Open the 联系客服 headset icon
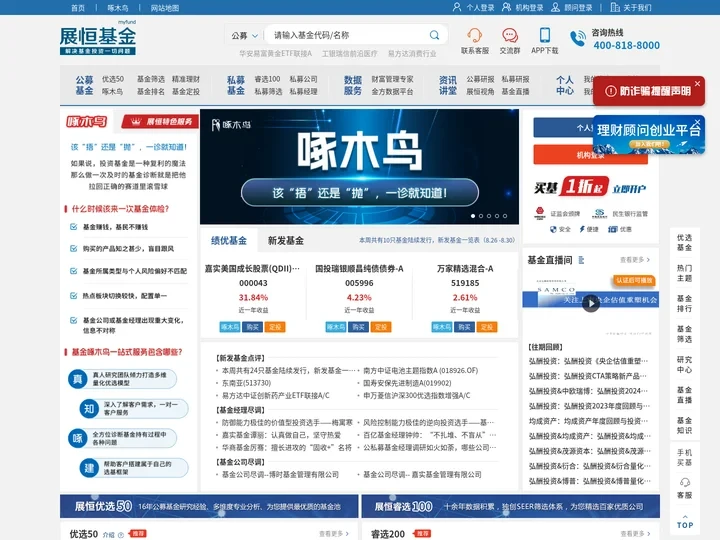 pyautogui.click(x=474, y=35)
